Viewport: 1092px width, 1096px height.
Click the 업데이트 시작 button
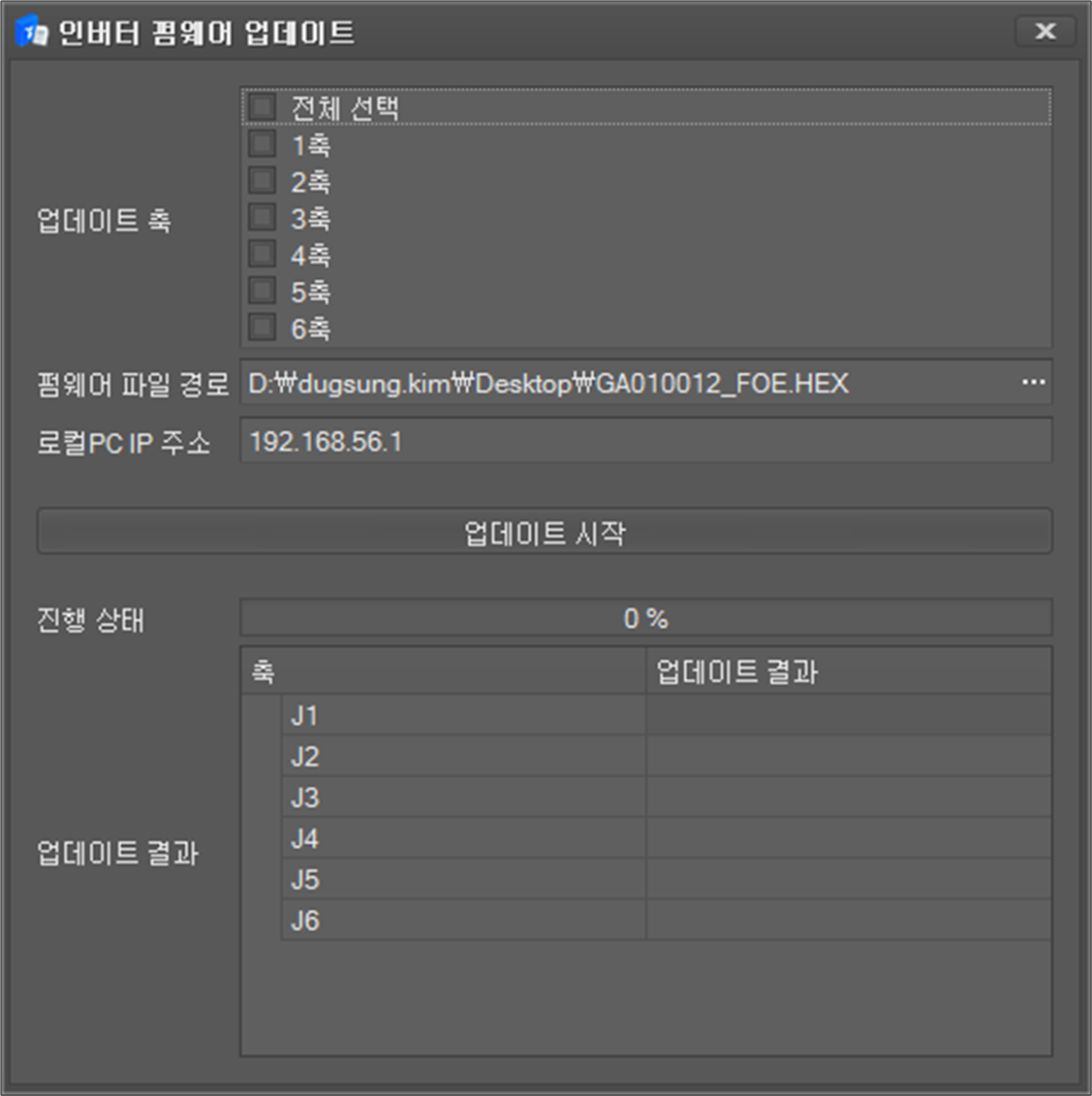click(x=545, y=532)
